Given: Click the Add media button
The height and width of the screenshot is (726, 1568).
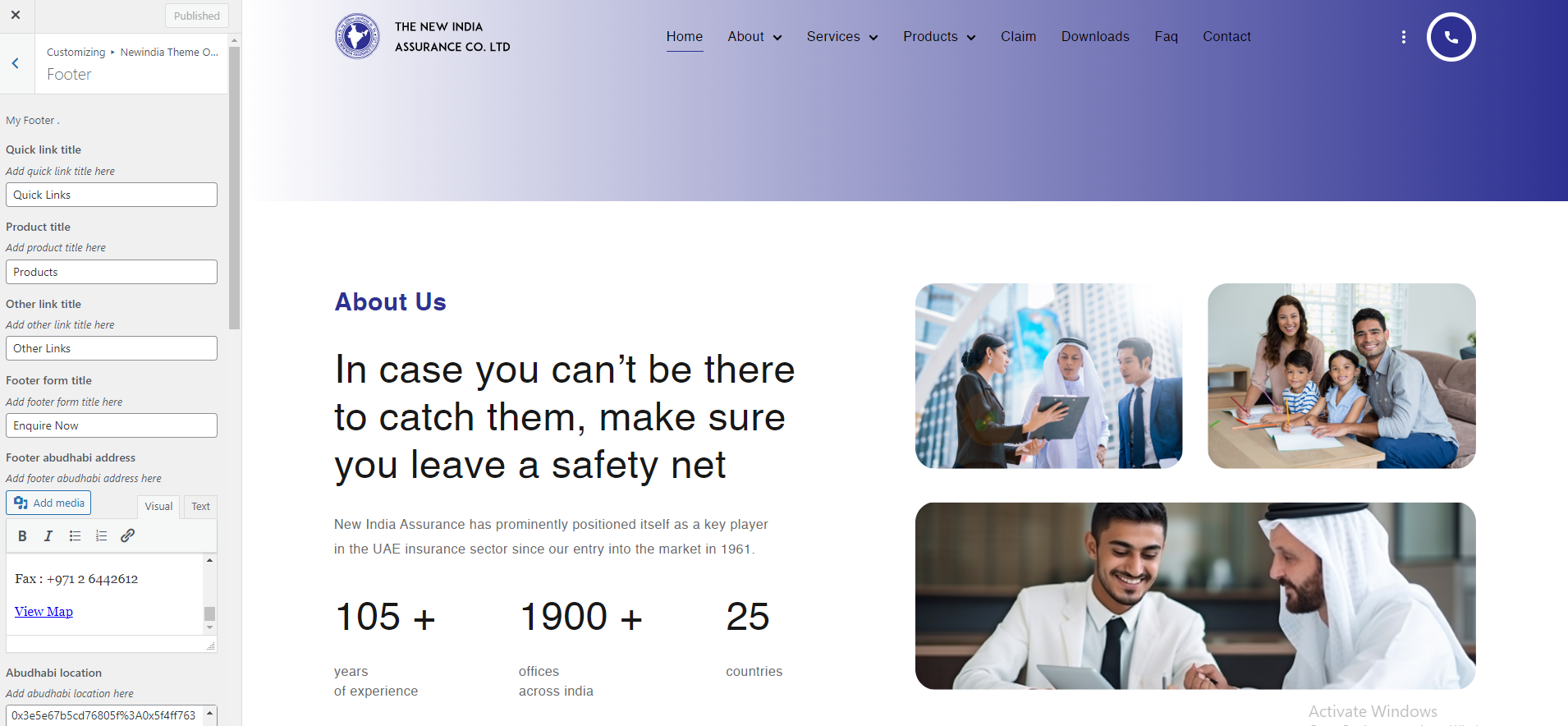Looking at the screenshot, I should pyautogui.click(x=48, y=503).
